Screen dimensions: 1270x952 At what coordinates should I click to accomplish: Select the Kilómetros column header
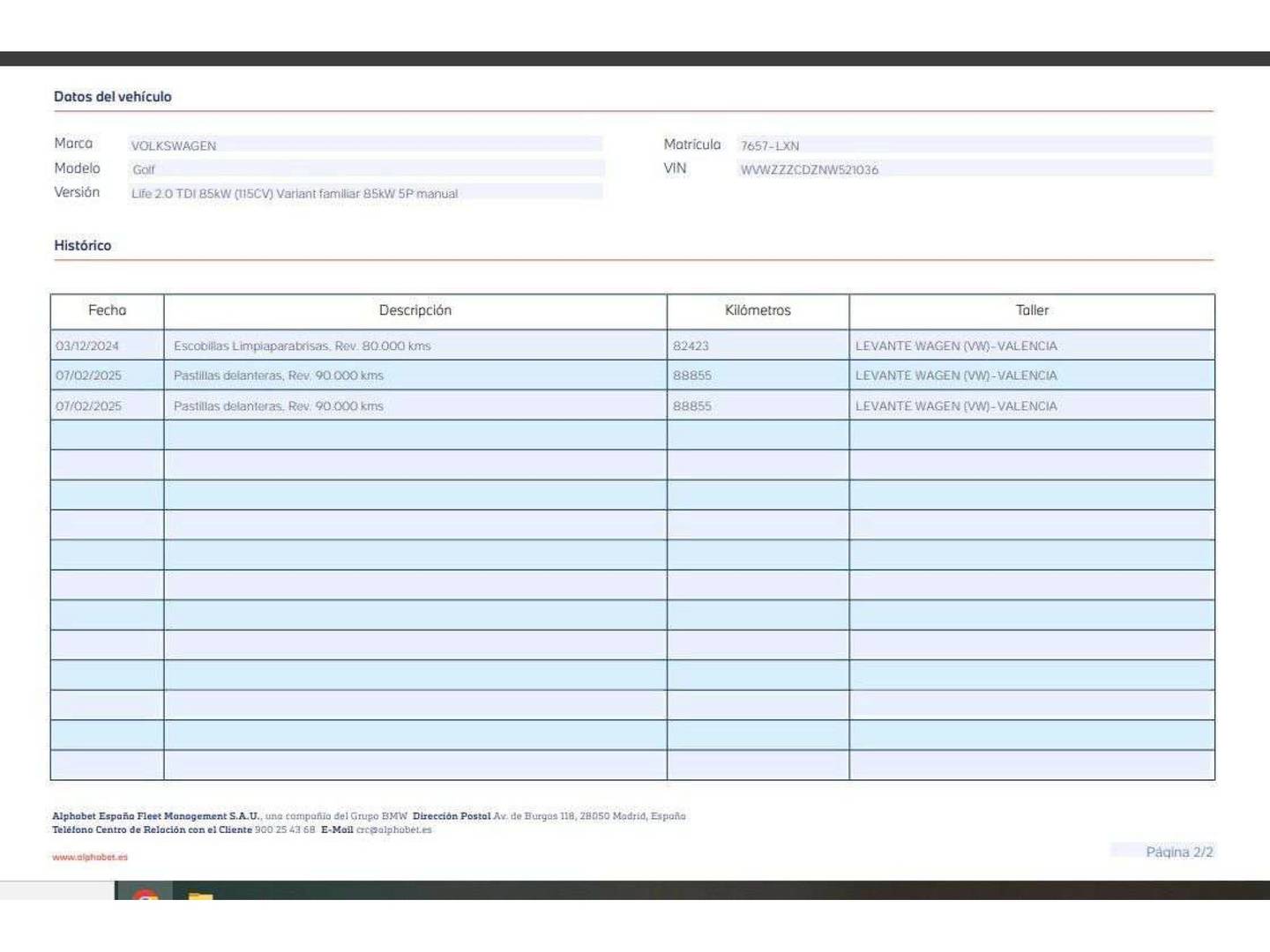(758, 310)
